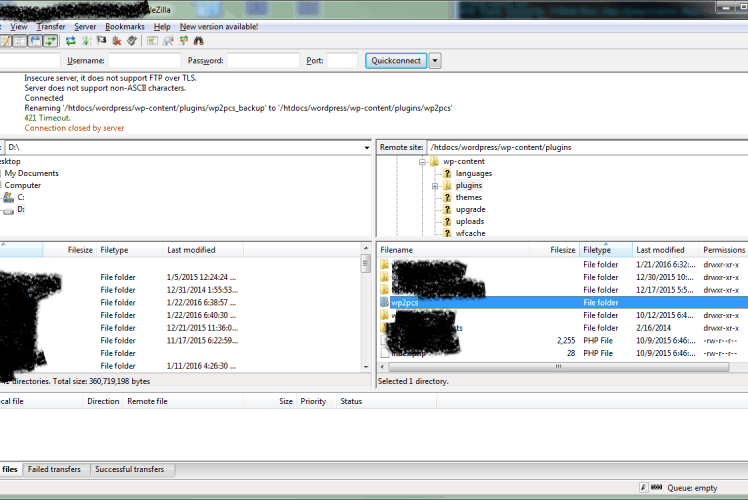Click the binoculars file search icon
The width and height of the screenshot is (748, 500).
click(198, 41)
